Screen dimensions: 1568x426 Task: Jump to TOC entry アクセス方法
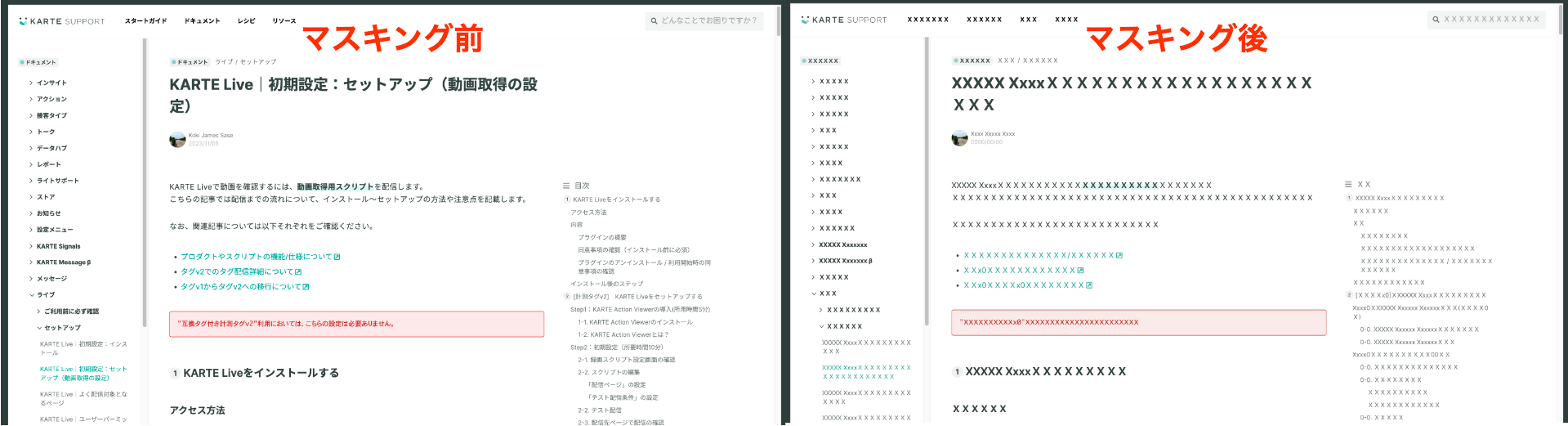click(588, 213)
